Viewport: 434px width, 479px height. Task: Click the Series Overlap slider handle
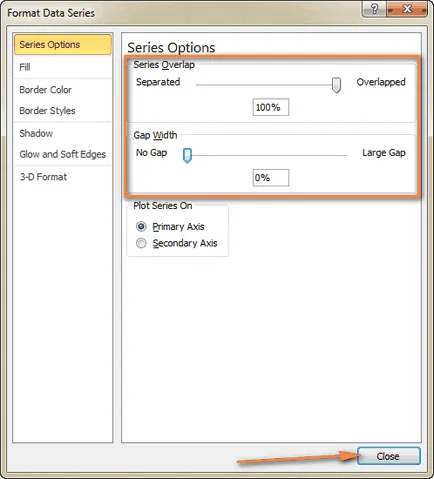[x=337, y=85]
